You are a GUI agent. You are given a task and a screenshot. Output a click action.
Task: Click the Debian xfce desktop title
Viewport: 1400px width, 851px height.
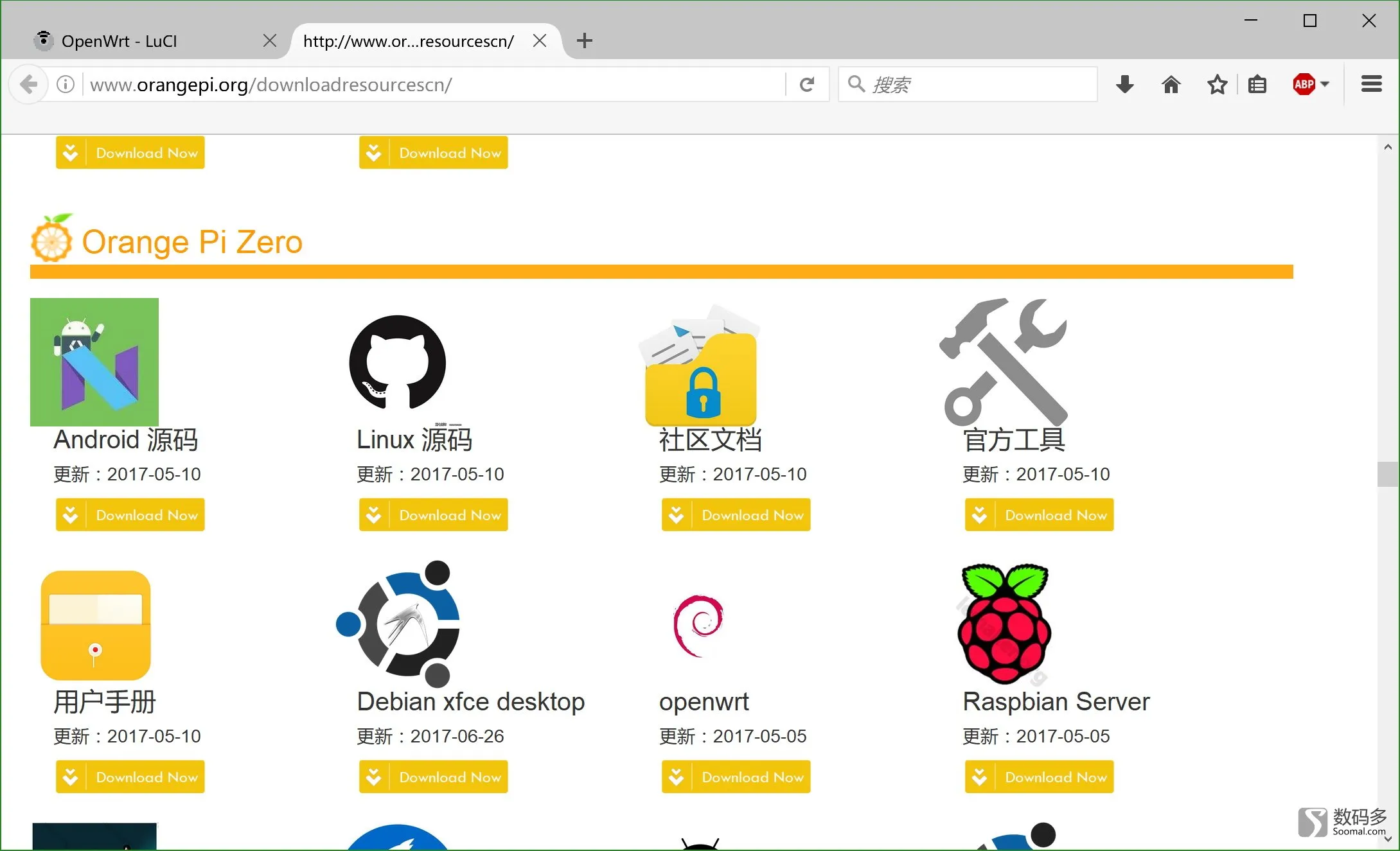coord(471,702)
